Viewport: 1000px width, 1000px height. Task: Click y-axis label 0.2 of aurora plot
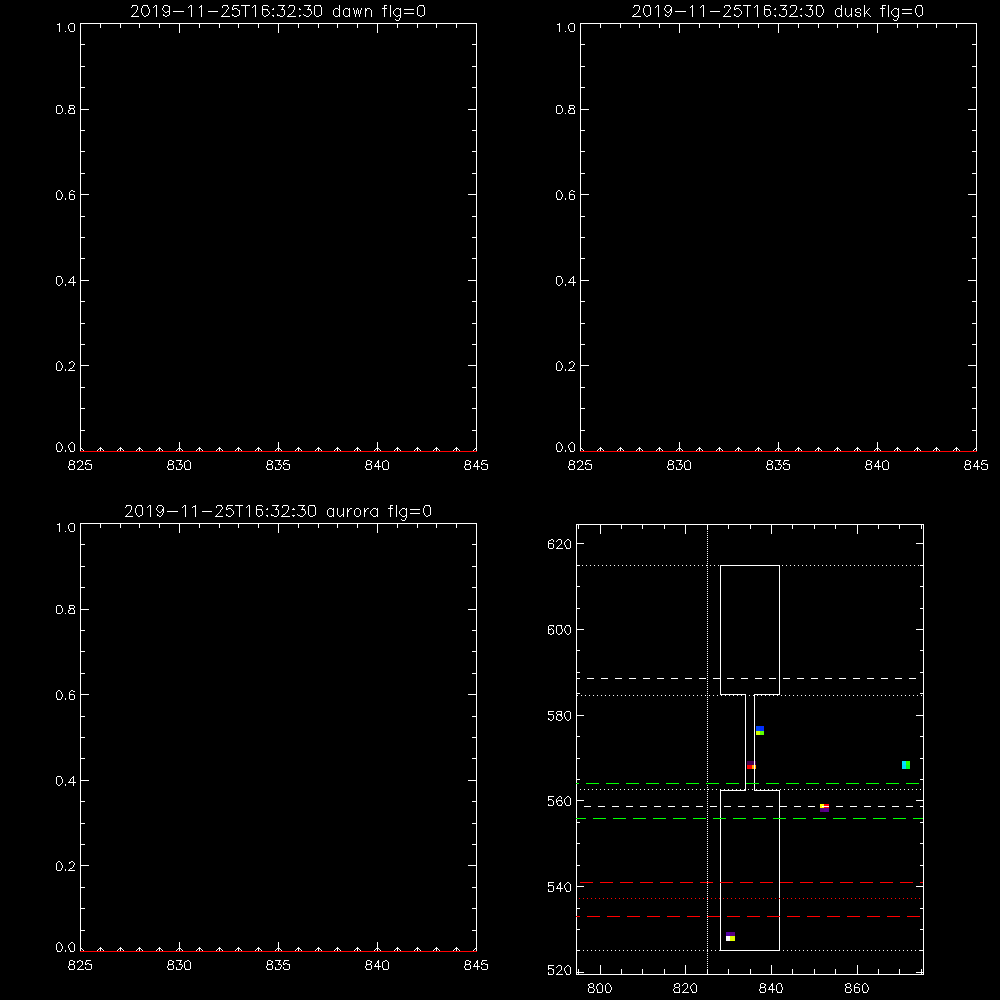pos(65,866)
